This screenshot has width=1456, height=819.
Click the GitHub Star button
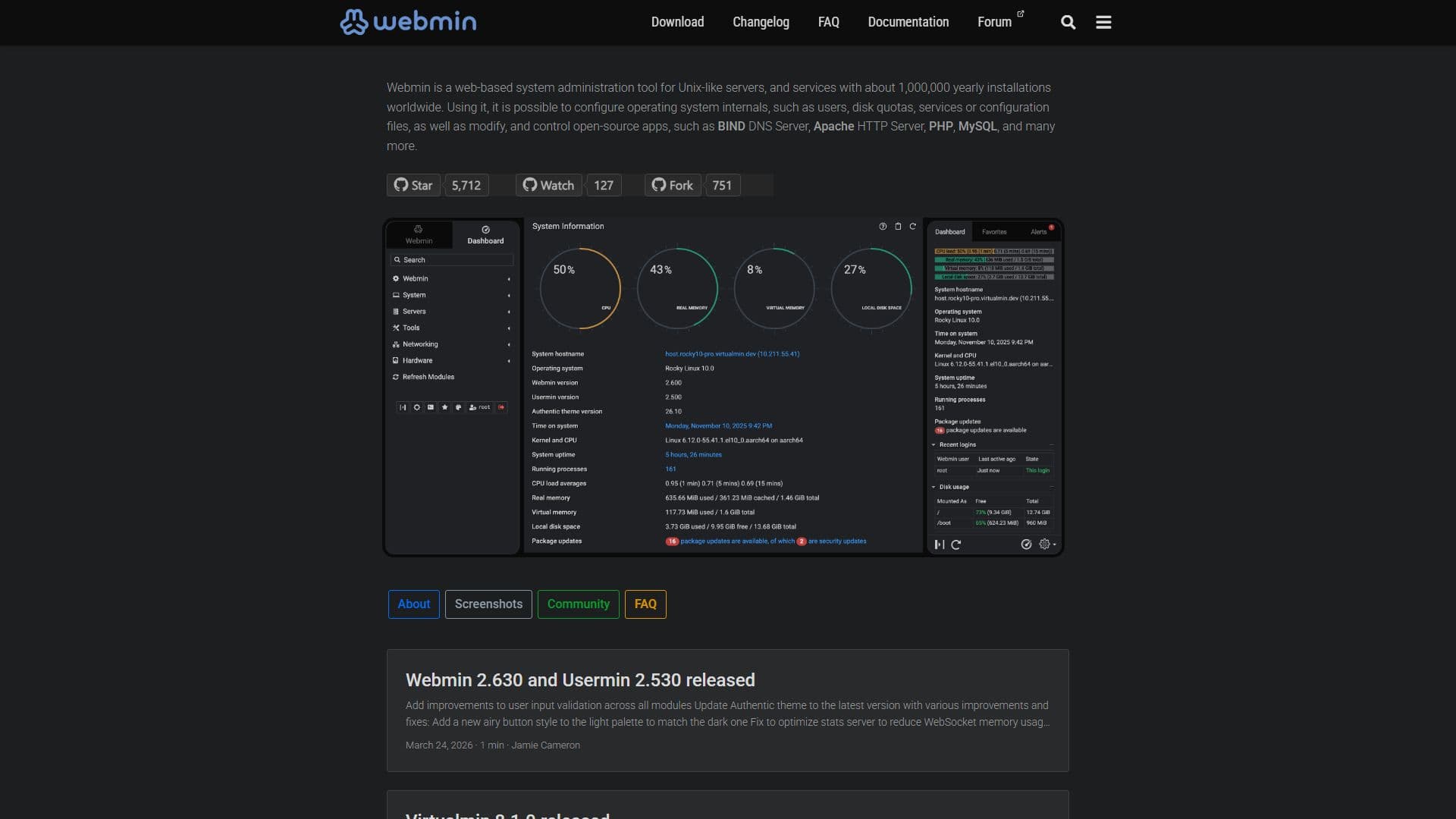(x=413, y=185)
